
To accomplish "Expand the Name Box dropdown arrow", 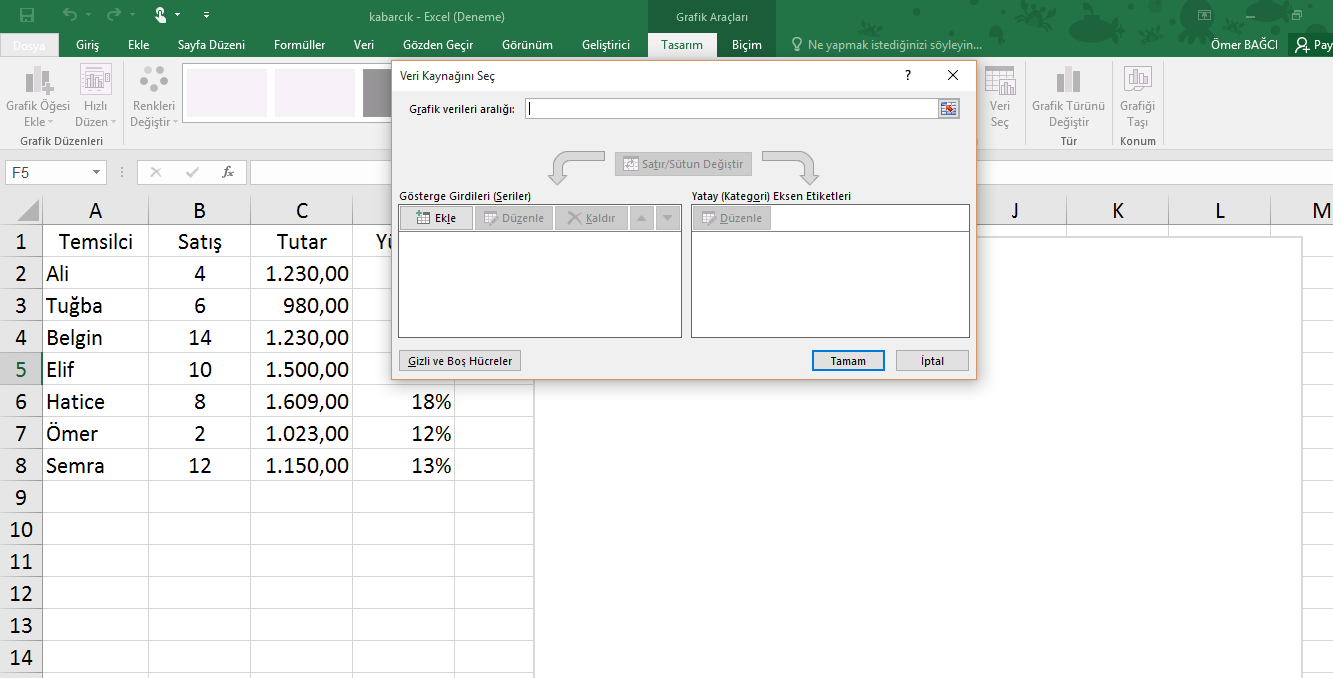I will [x=97, y=172].
